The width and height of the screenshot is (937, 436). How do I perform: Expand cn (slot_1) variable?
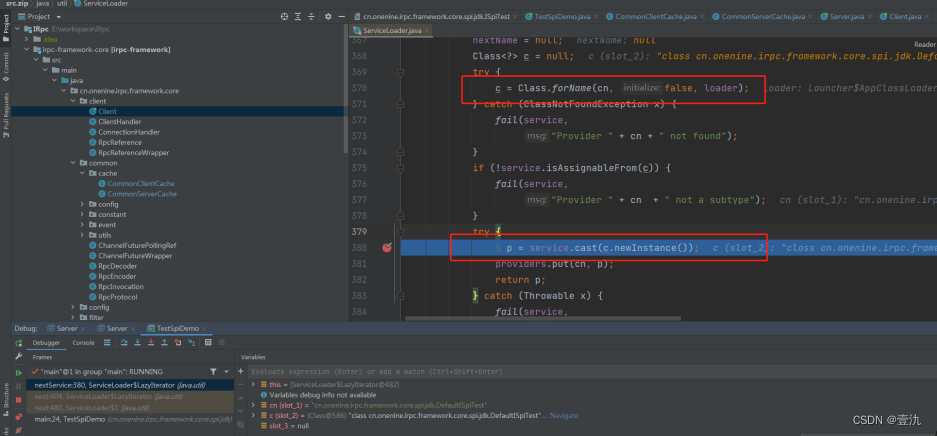point(253,405)
